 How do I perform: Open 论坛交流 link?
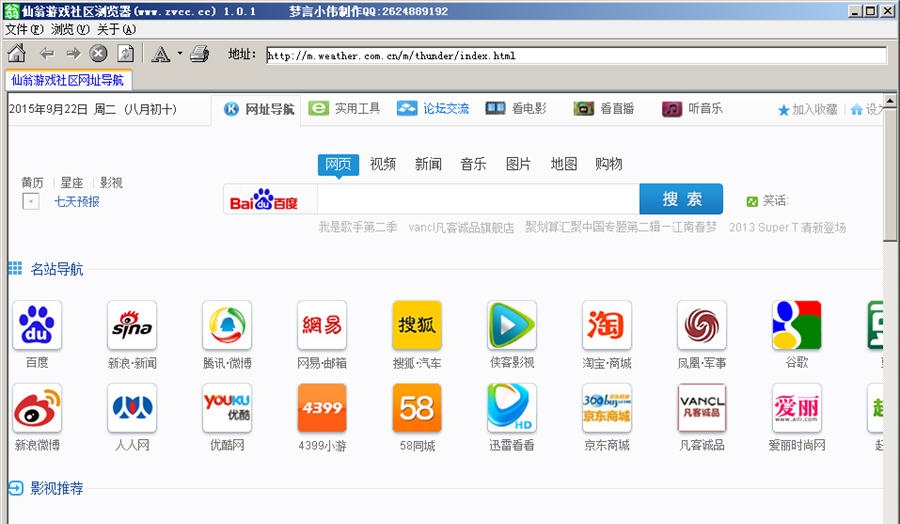tap(433, 108)
